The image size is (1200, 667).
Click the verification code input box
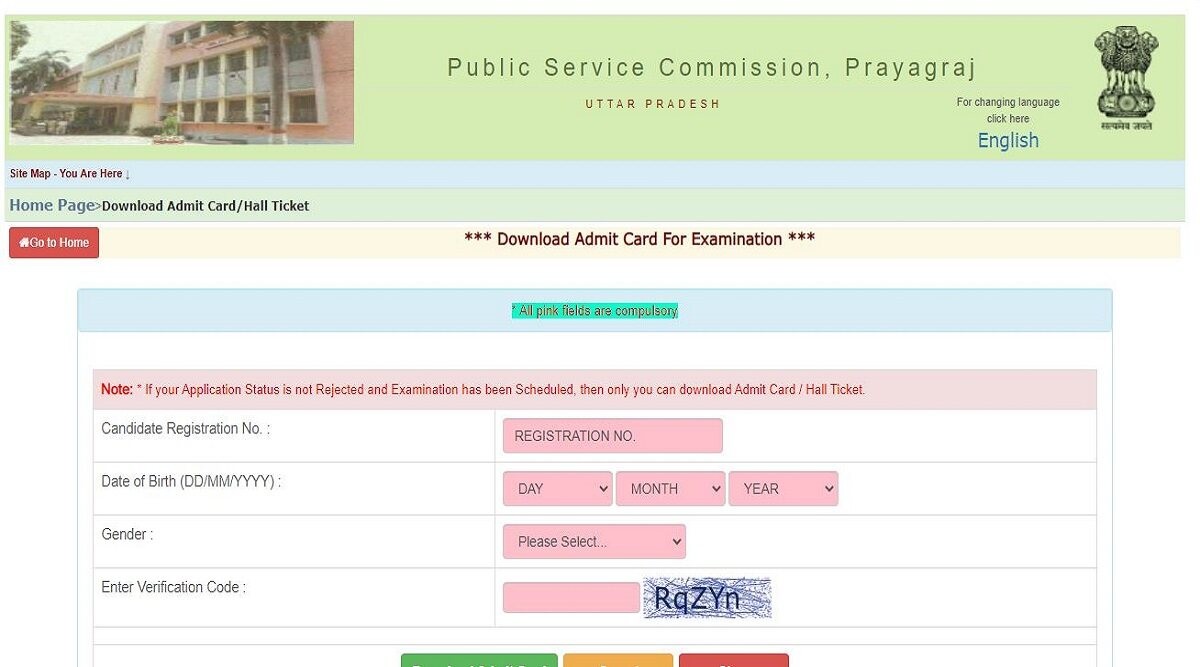point(571,598)
